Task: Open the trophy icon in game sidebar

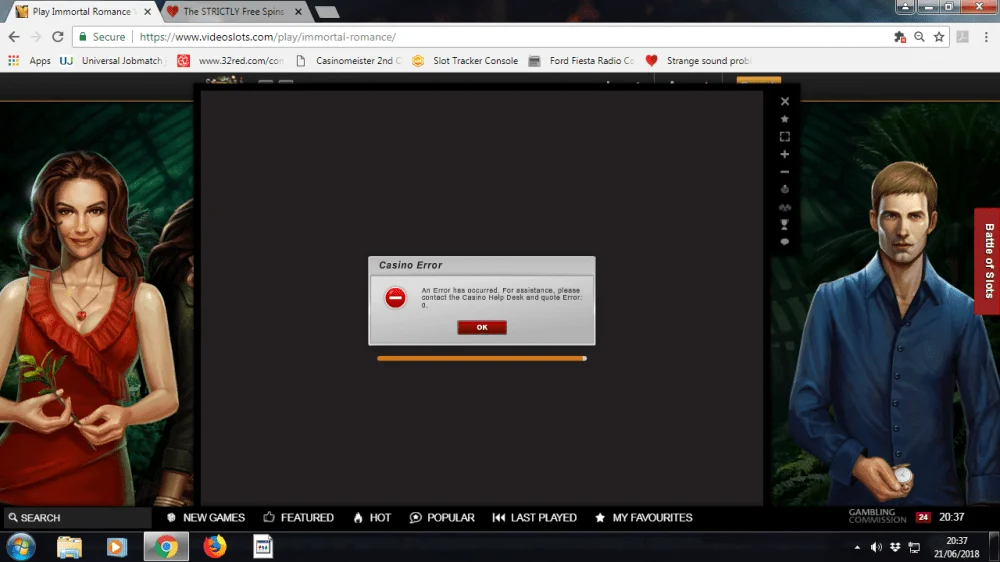Action: tap(784, 225)
